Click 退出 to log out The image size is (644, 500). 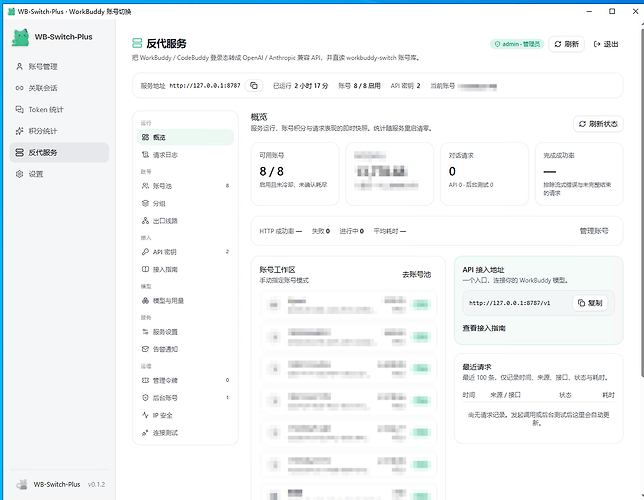point(606,44)
